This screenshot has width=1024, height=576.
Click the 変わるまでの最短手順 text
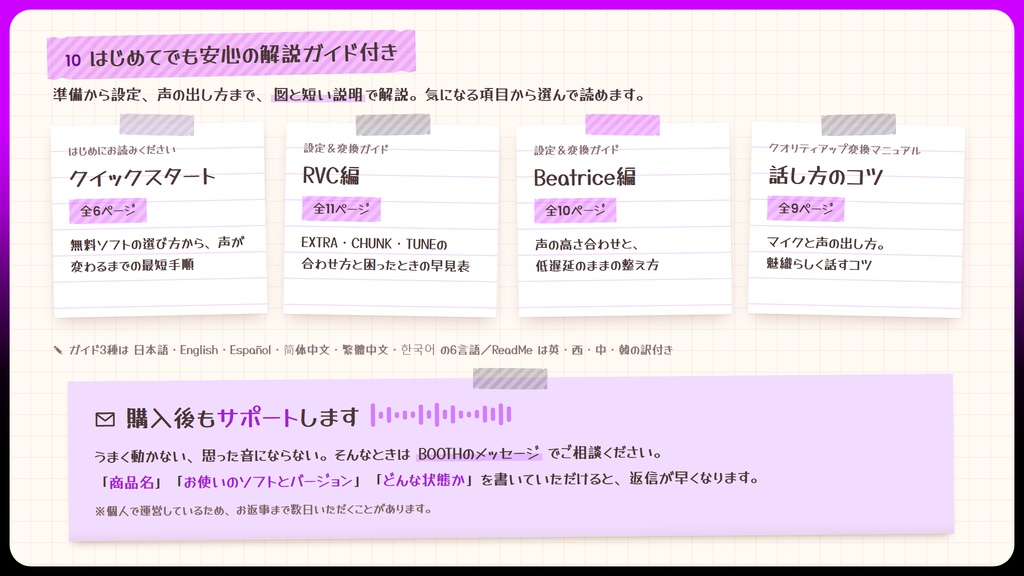tap(133, 266)
